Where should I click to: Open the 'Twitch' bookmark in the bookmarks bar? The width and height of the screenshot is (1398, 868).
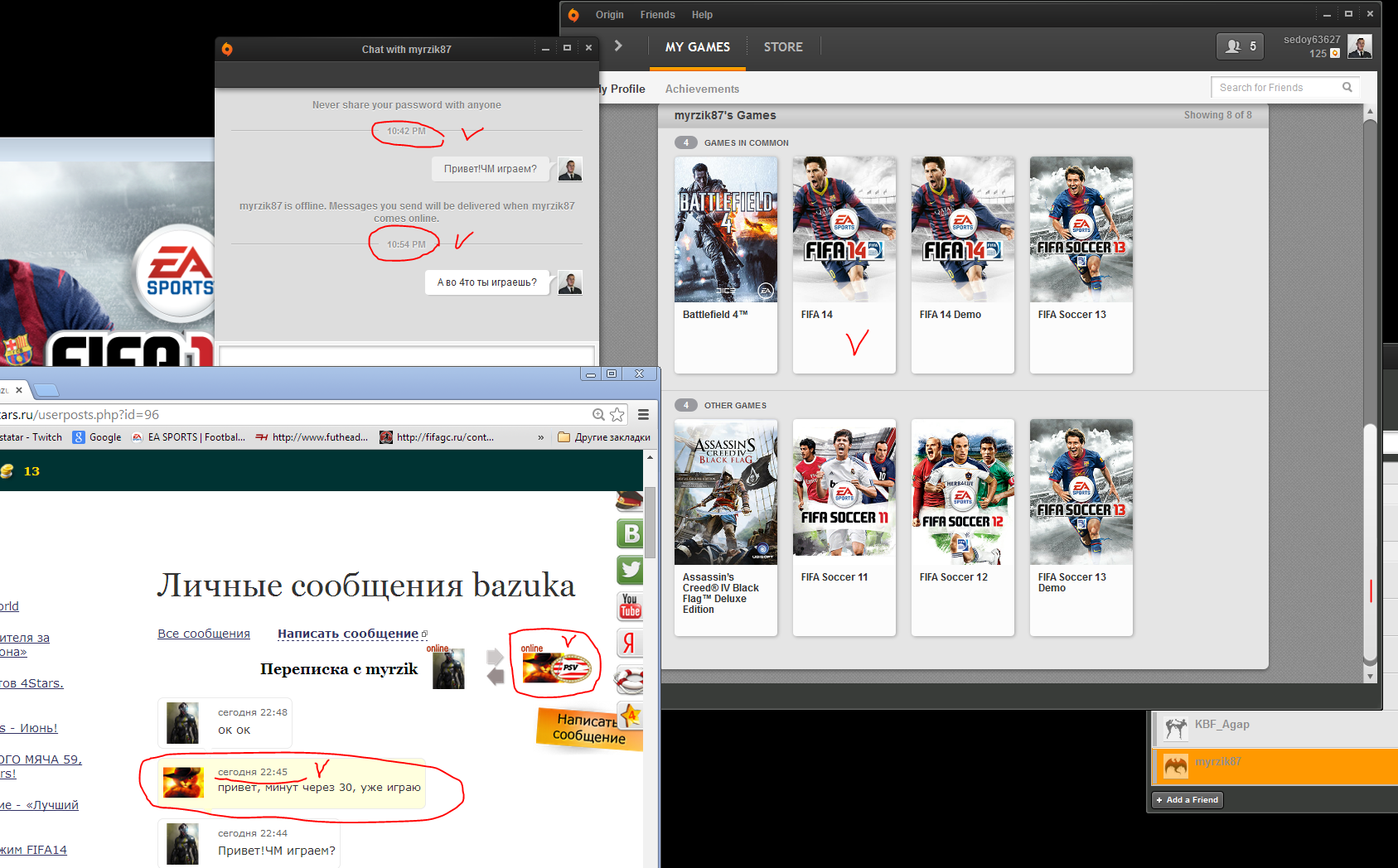(31, 437)
